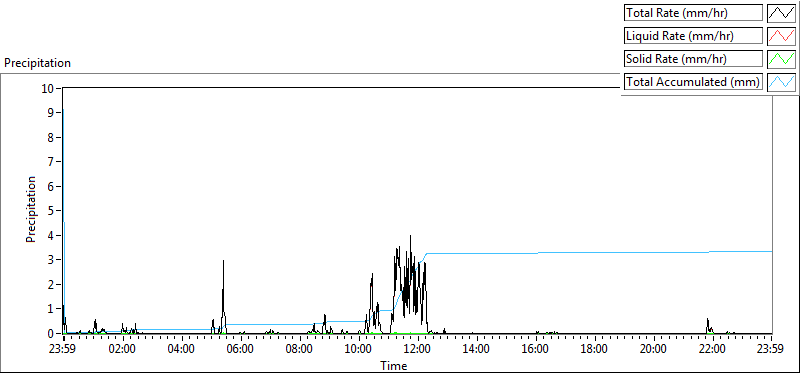
Task: Click the Precipitation chart title
Action: (37, 63)
